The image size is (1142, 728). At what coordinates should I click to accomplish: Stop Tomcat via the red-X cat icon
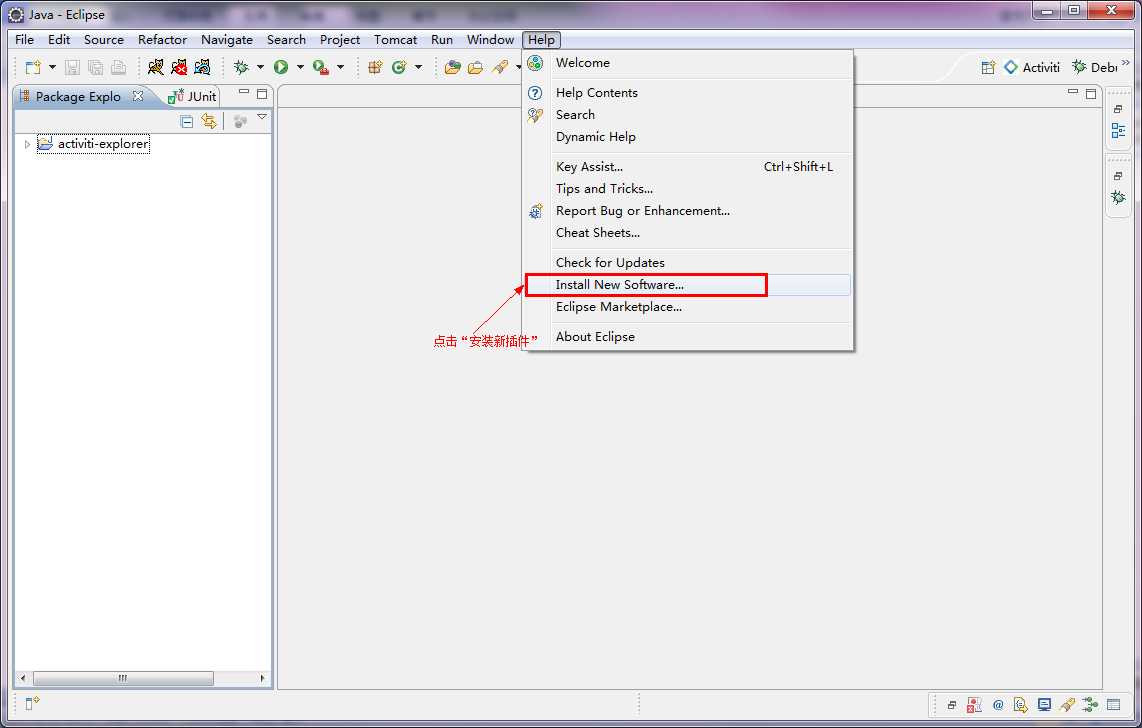click(x=179, y=67)
